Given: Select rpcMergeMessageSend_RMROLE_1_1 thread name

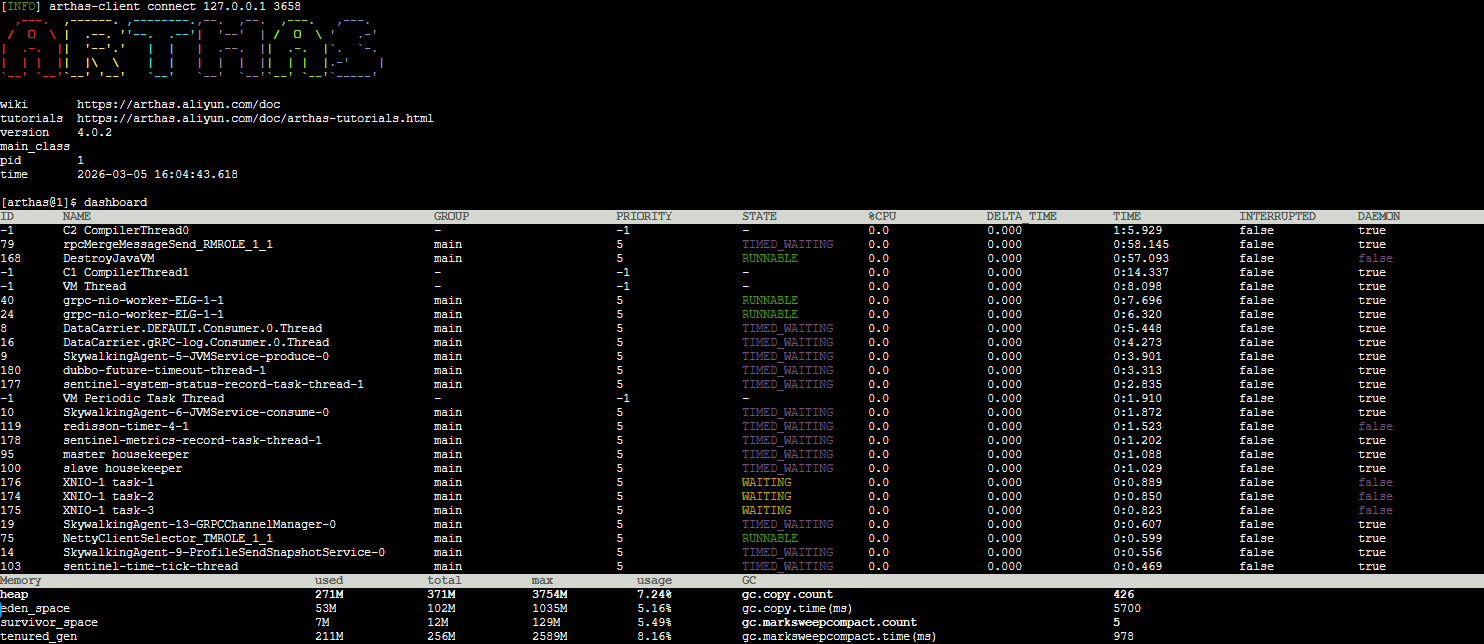Looking at the screenshot, I should (167, 244).
